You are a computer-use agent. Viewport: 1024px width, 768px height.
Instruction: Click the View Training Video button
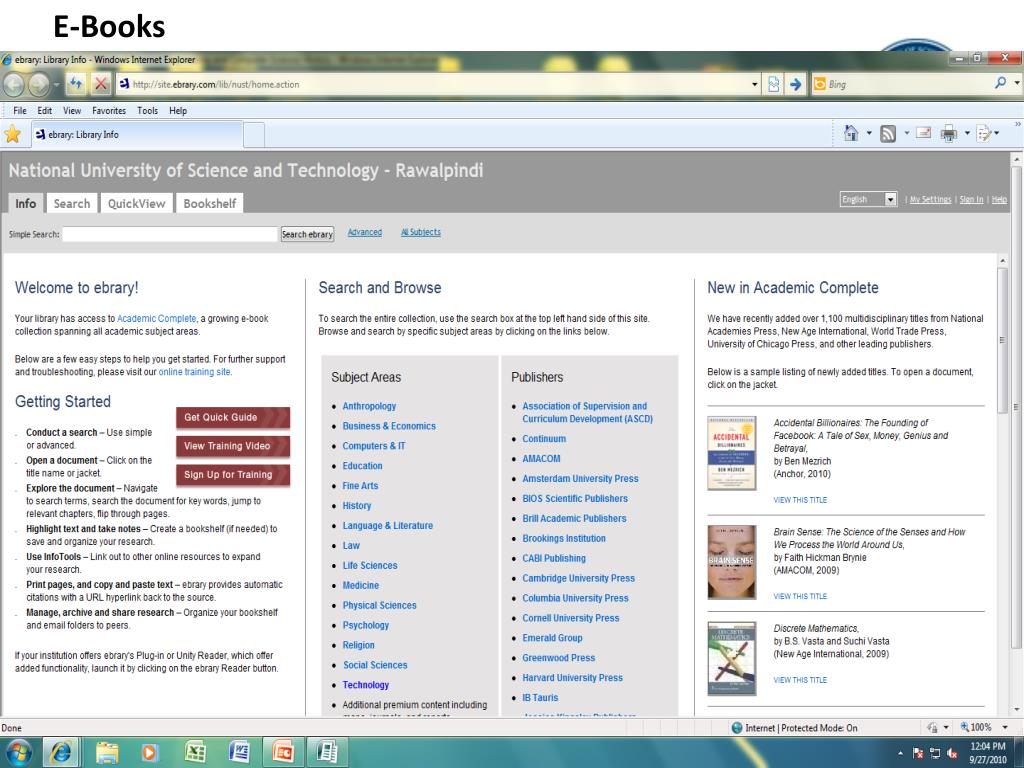232,446
